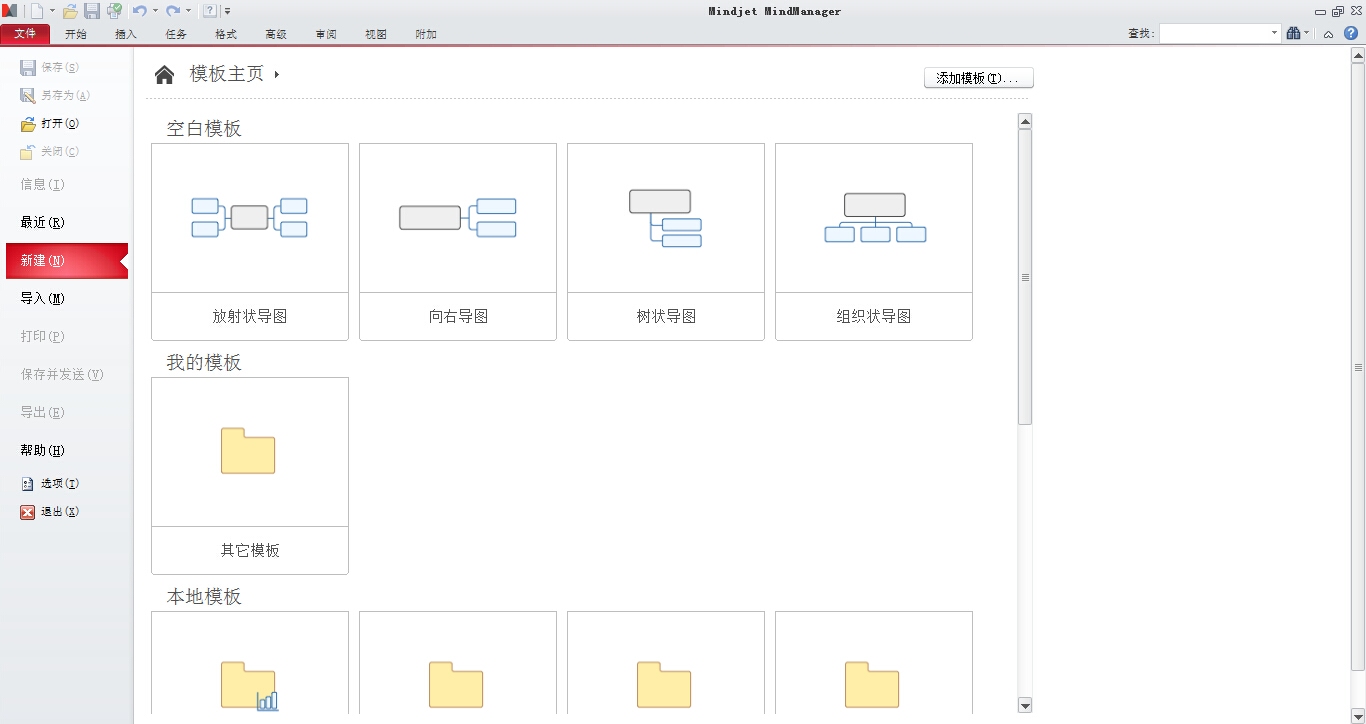Select the 放射状导图 blank template
Viewport: 1366px width, 724px height.
click(x=250, y=242)
